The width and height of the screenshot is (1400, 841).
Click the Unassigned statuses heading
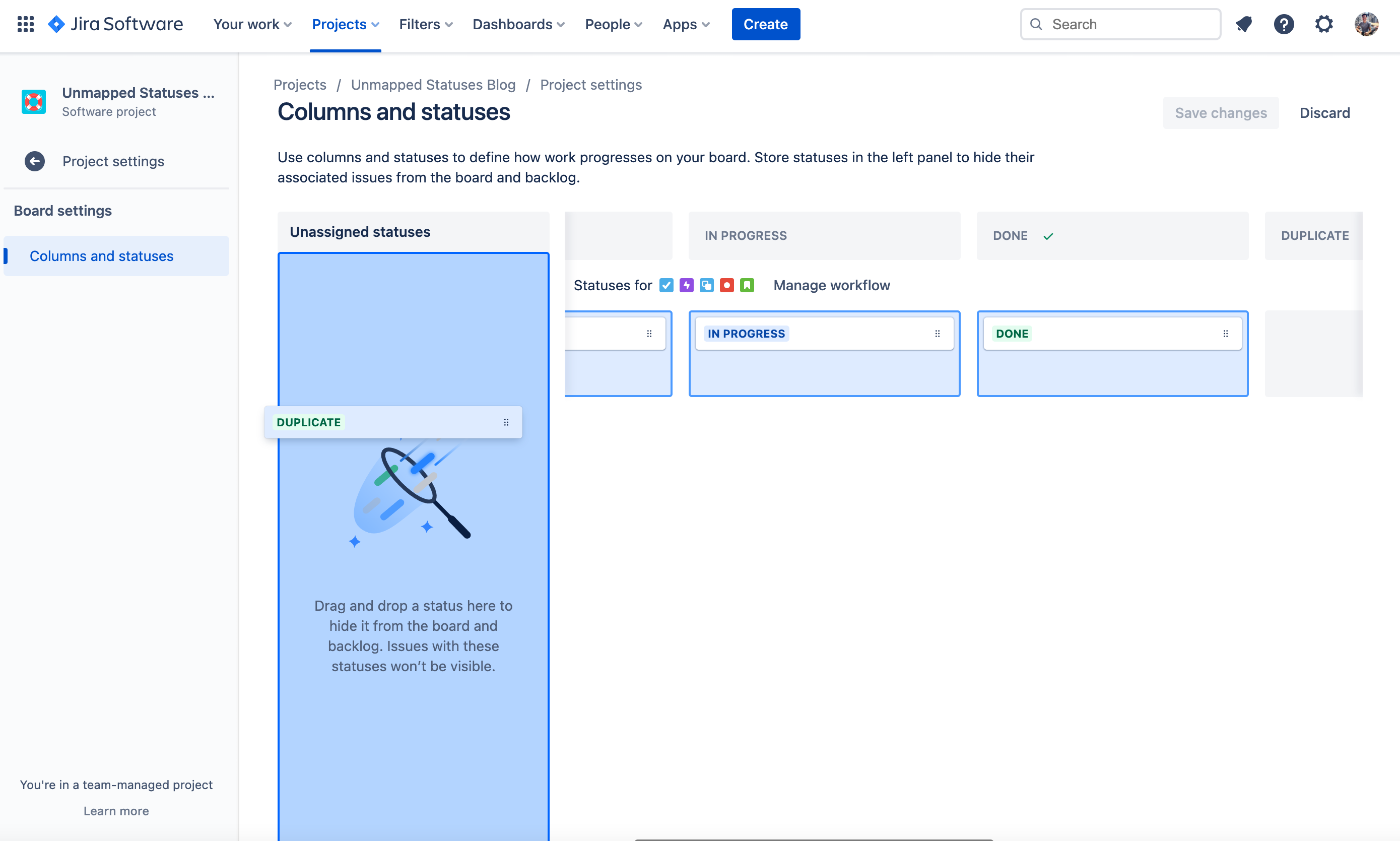360,232
